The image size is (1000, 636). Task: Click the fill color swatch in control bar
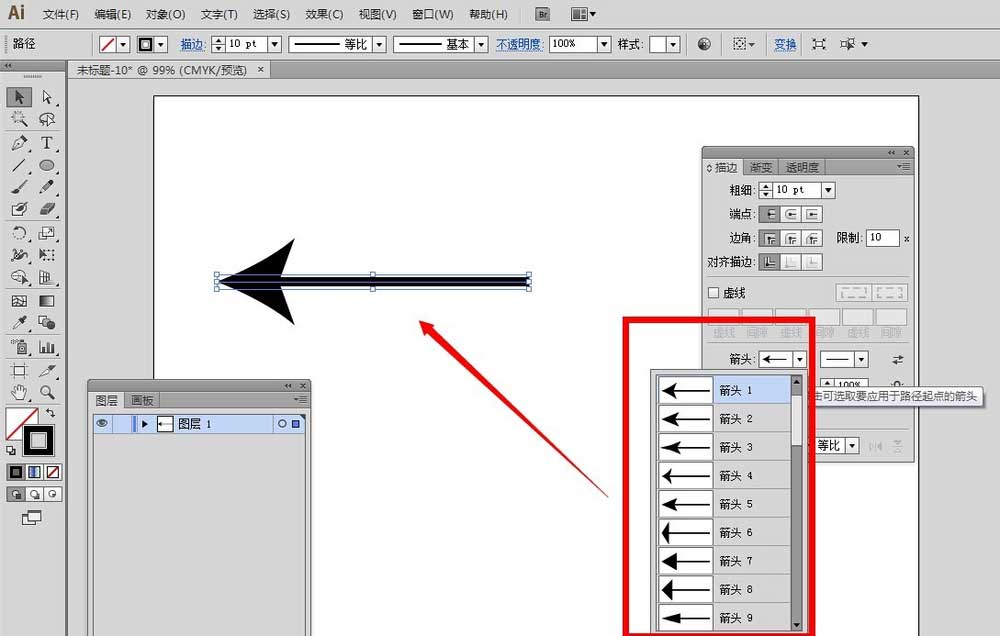click(x=108, y=44)
